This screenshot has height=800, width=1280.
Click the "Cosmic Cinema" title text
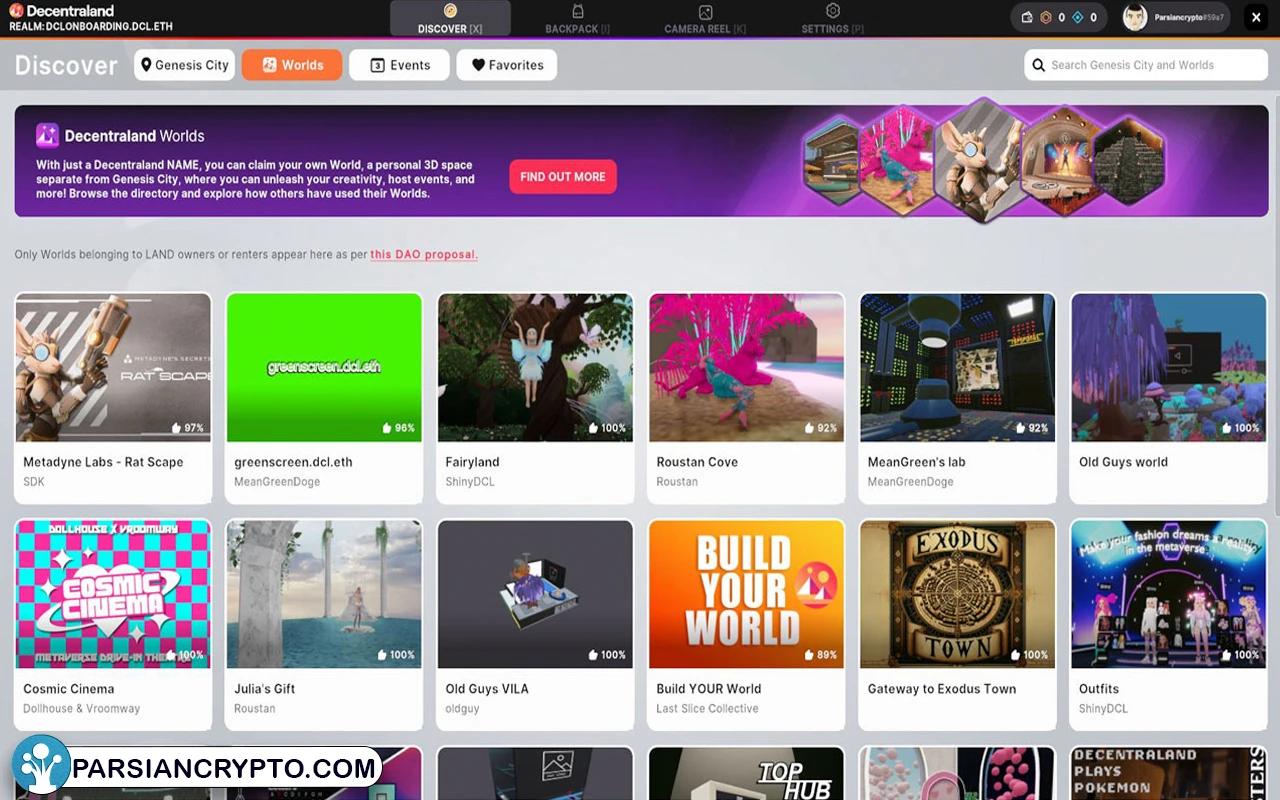click(68, 689)
